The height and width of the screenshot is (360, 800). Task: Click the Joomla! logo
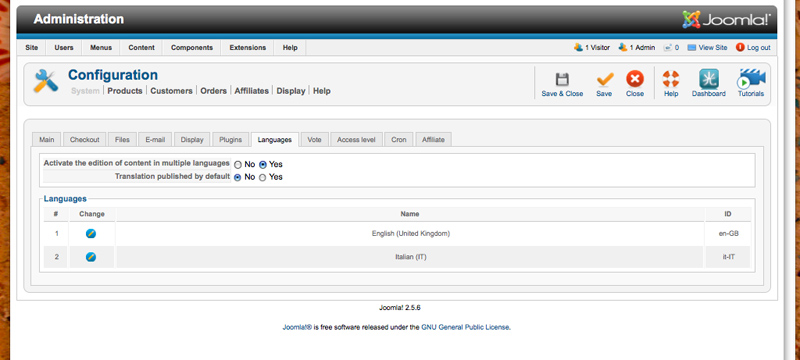coord(727,20)
